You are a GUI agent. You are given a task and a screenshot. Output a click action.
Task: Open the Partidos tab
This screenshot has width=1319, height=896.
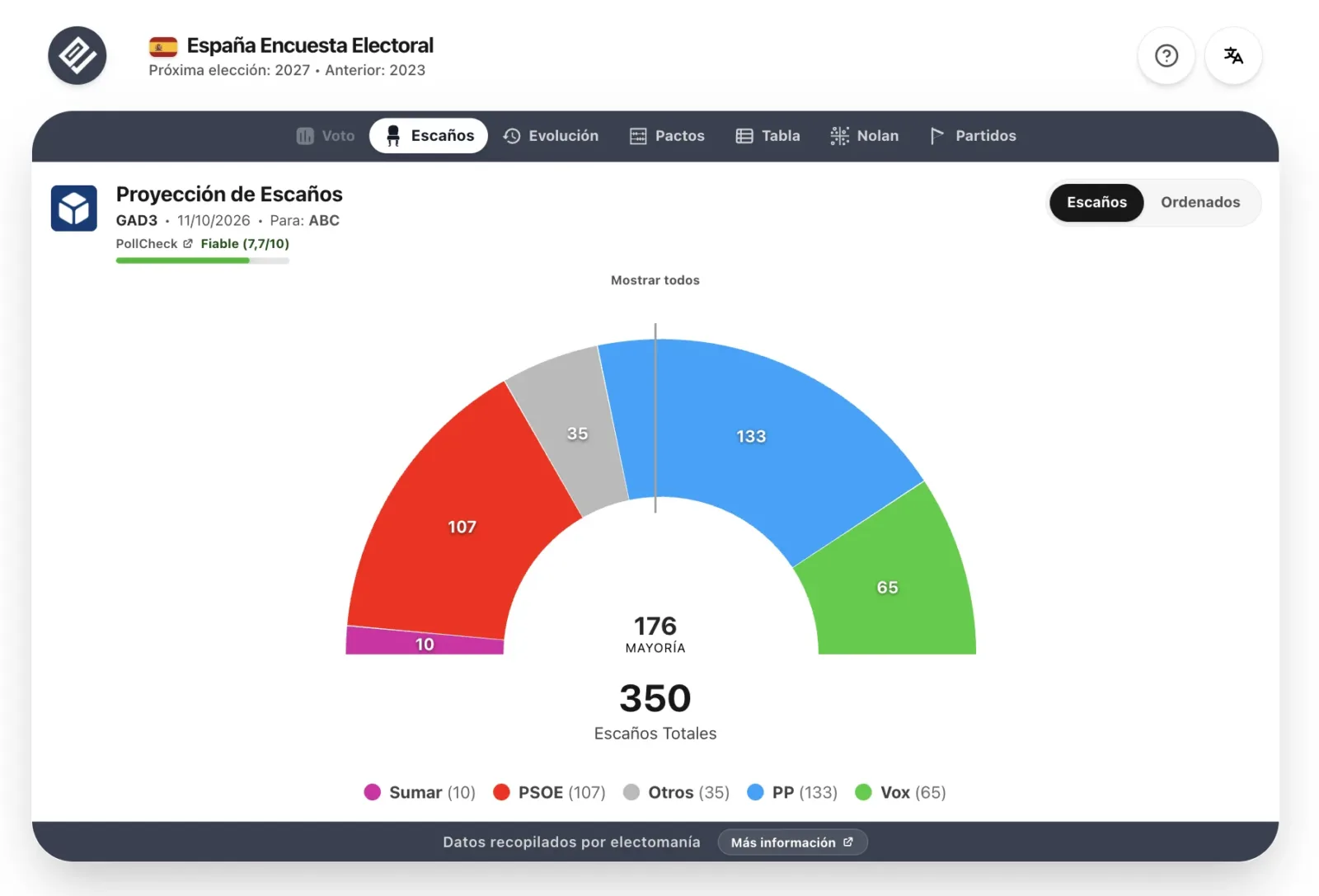point(973,136)
